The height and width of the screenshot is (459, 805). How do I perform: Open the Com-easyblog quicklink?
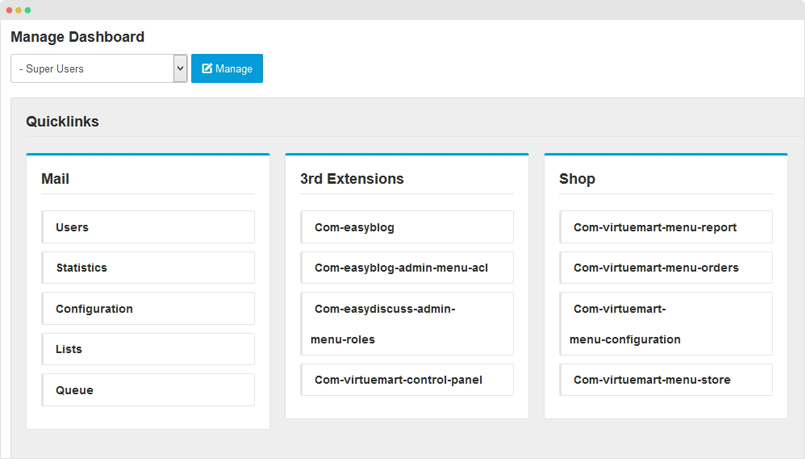click(407, 227)
